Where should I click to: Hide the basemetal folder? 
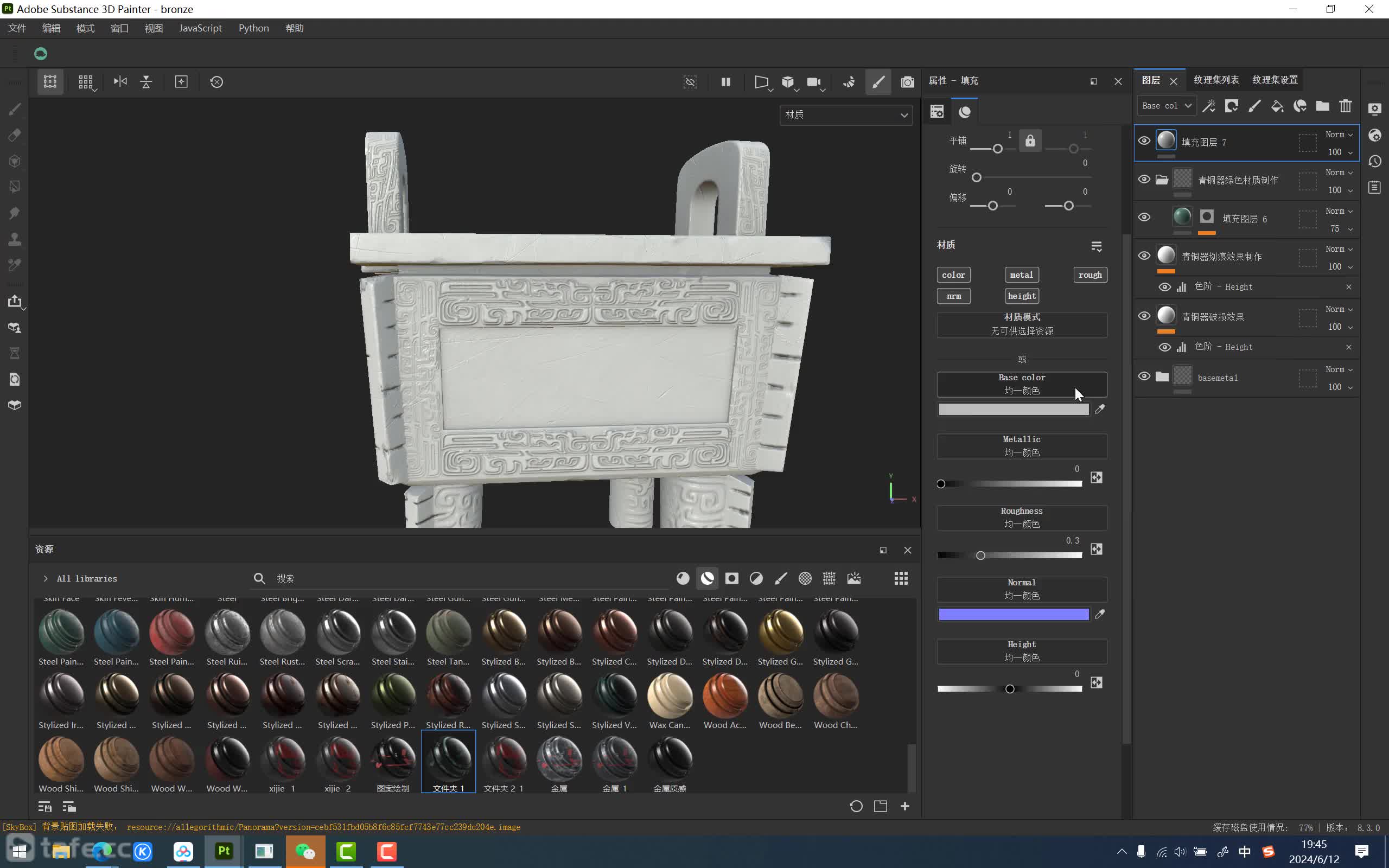(x=1144, y=376)
